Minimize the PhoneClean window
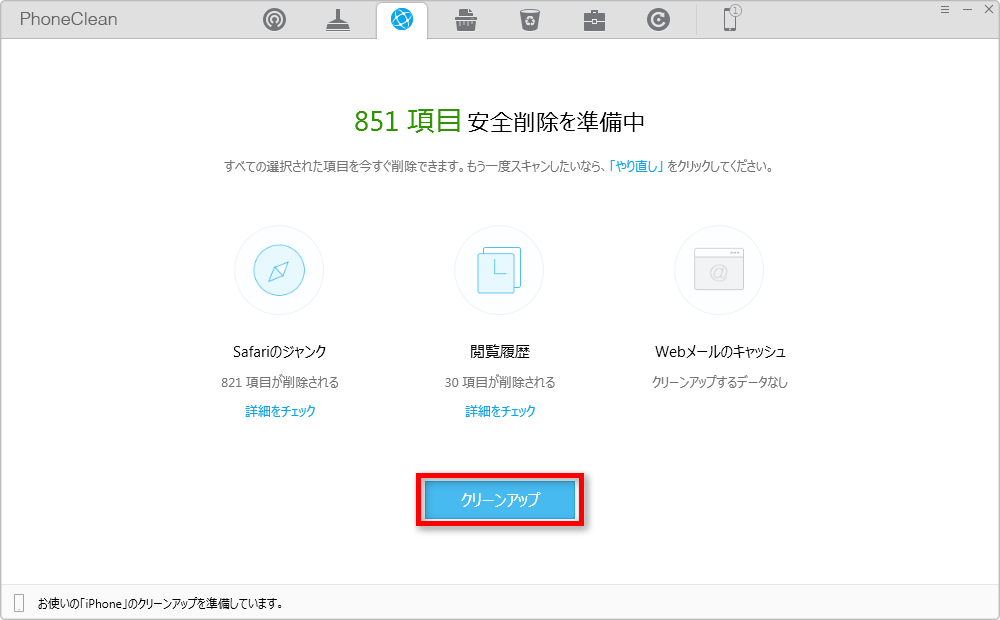Viewport: 1000px width, 620px height. coord(967,9)
